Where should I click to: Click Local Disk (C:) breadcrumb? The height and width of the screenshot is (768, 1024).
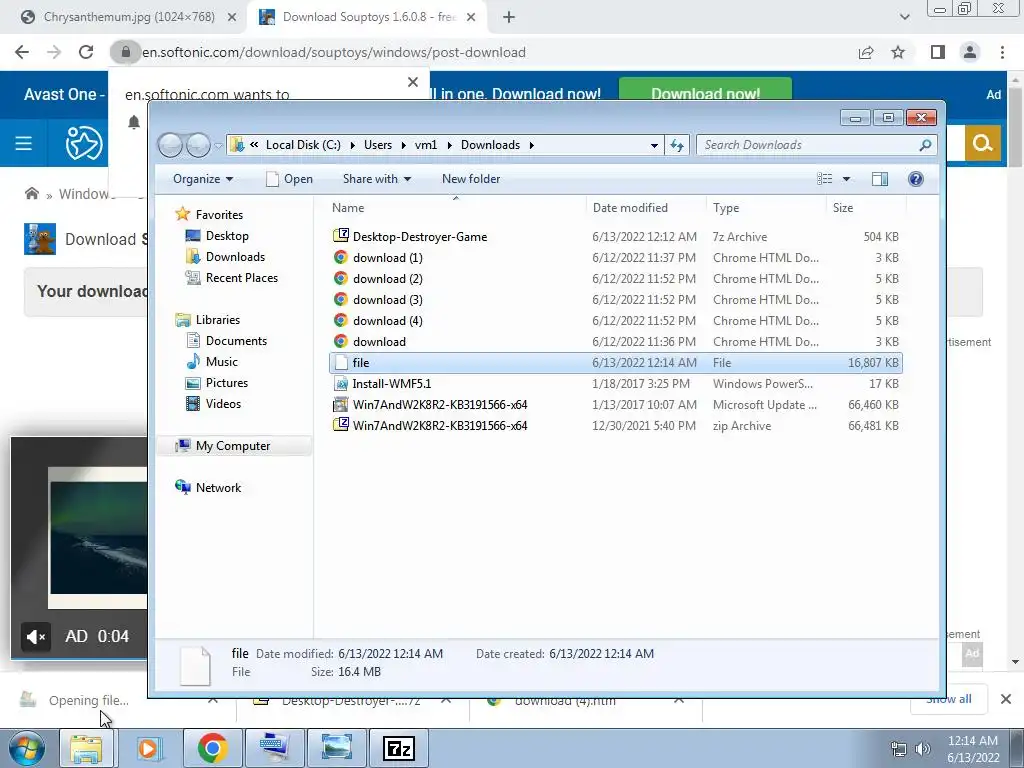click(x=303, y=145)
